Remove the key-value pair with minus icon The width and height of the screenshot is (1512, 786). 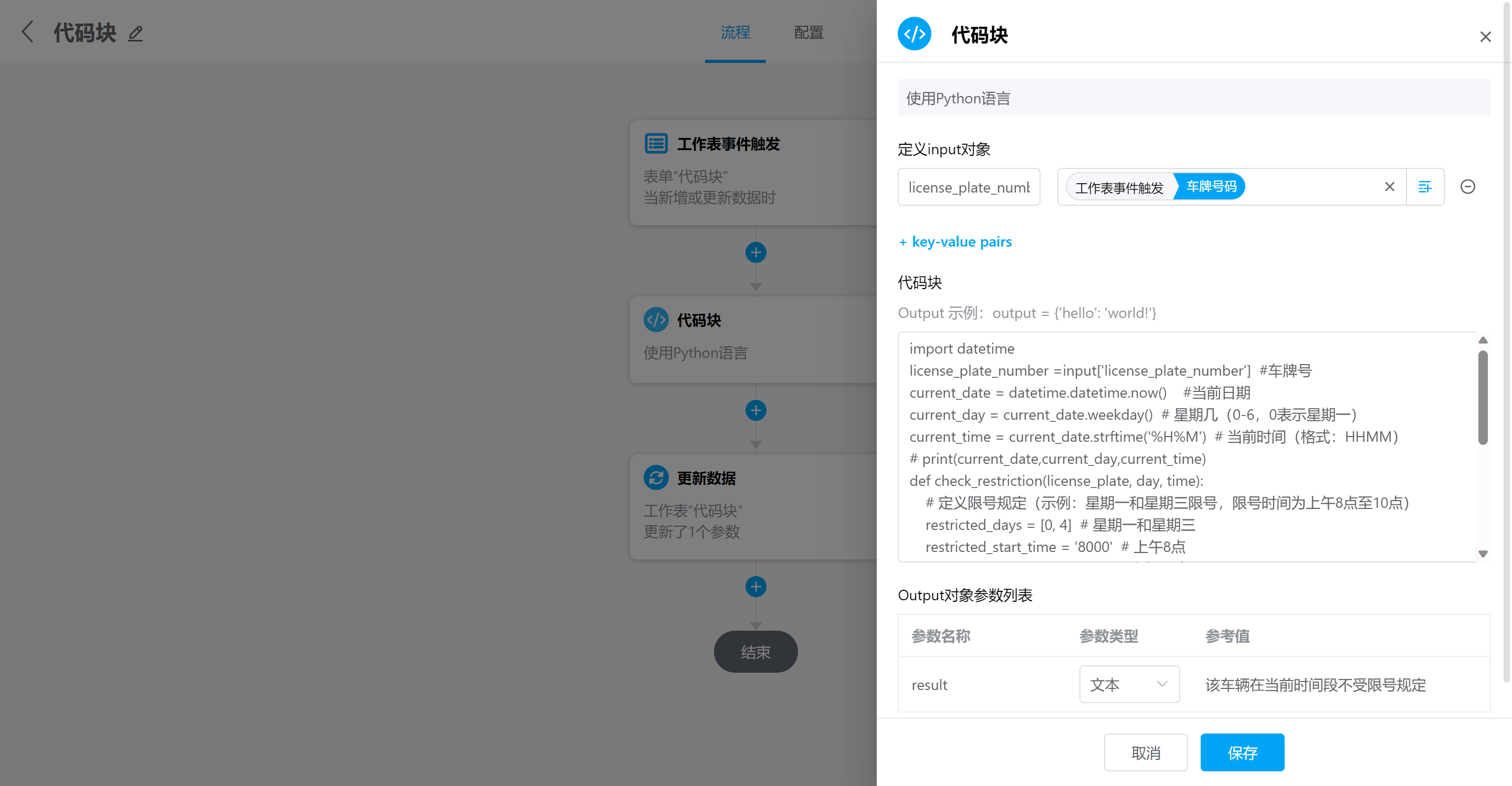[1467, 186]
